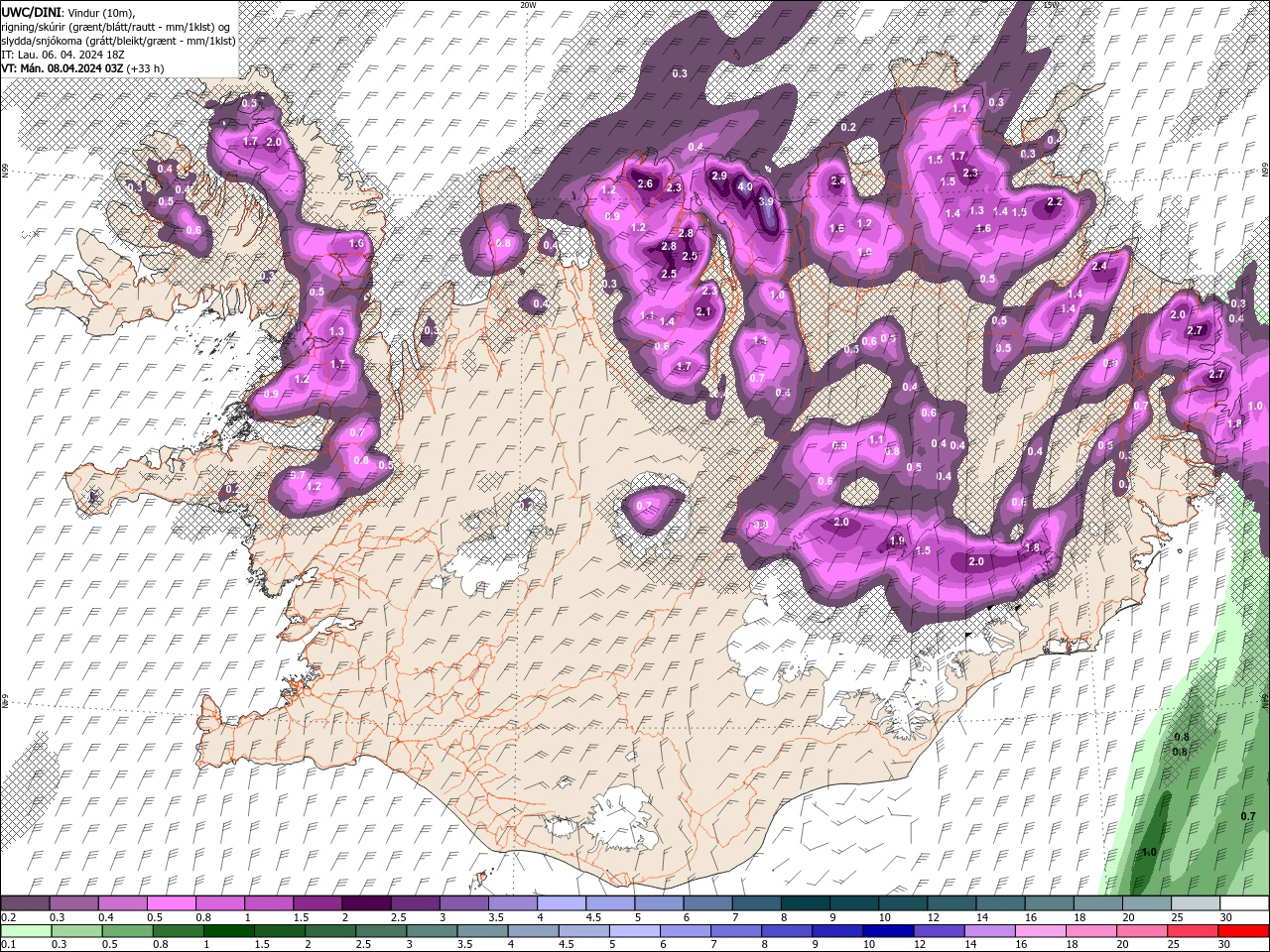1270x952 pixels.
Task: Choose the light lavender 4 snow scale swatch
Action: (561, 903)
